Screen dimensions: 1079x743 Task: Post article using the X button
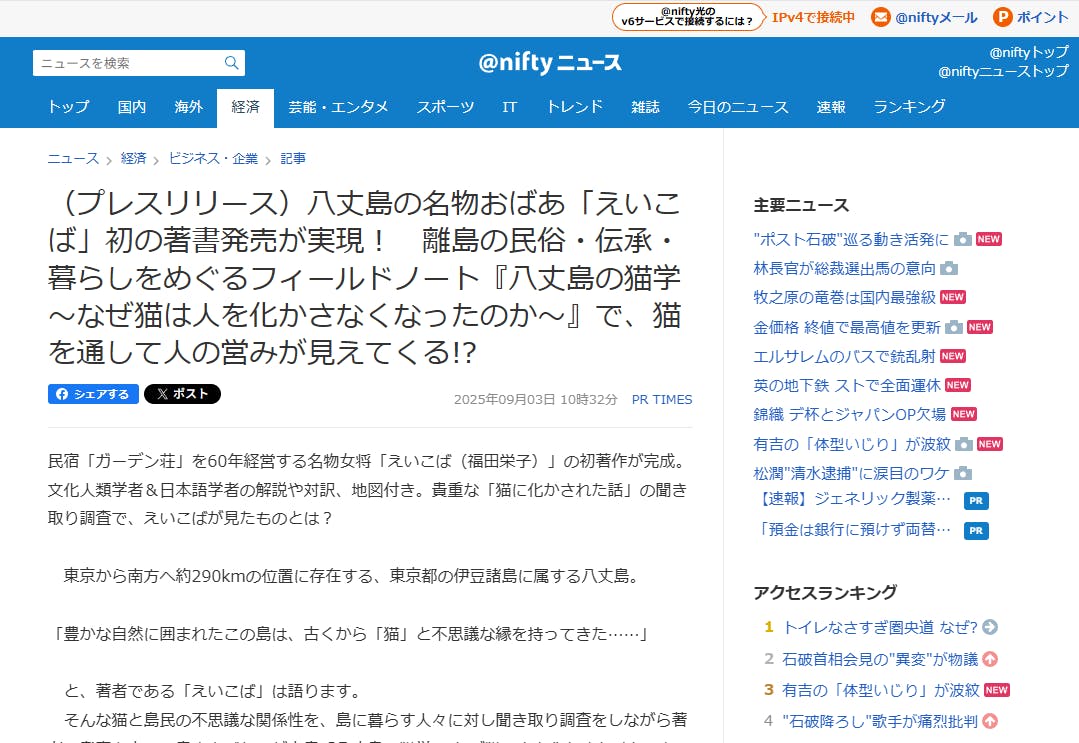(182, 394)
